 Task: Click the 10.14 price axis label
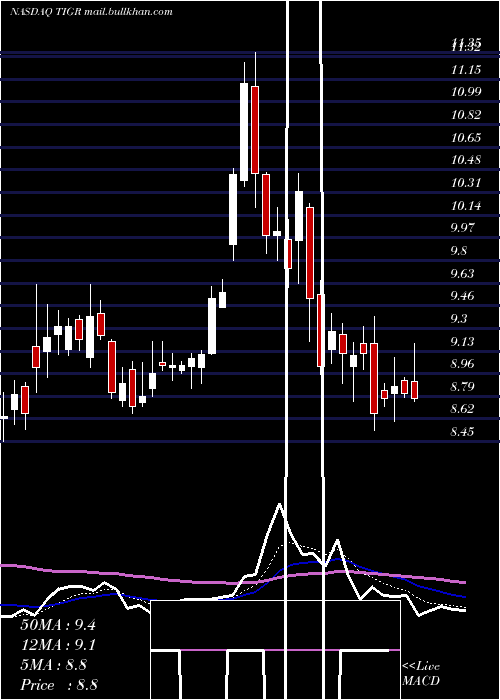(x=466, y=206)
